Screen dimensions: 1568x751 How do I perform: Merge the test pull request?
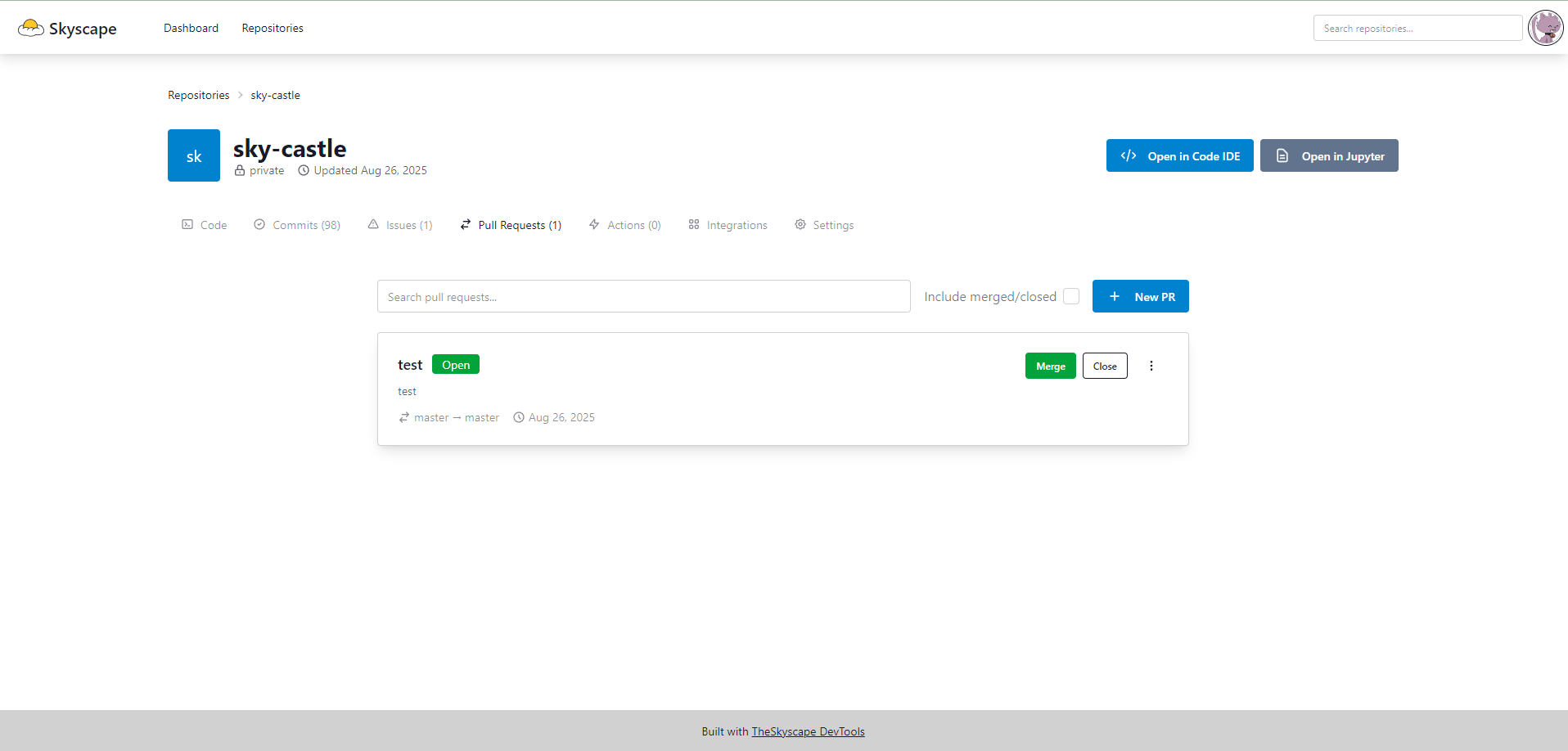1051,366
